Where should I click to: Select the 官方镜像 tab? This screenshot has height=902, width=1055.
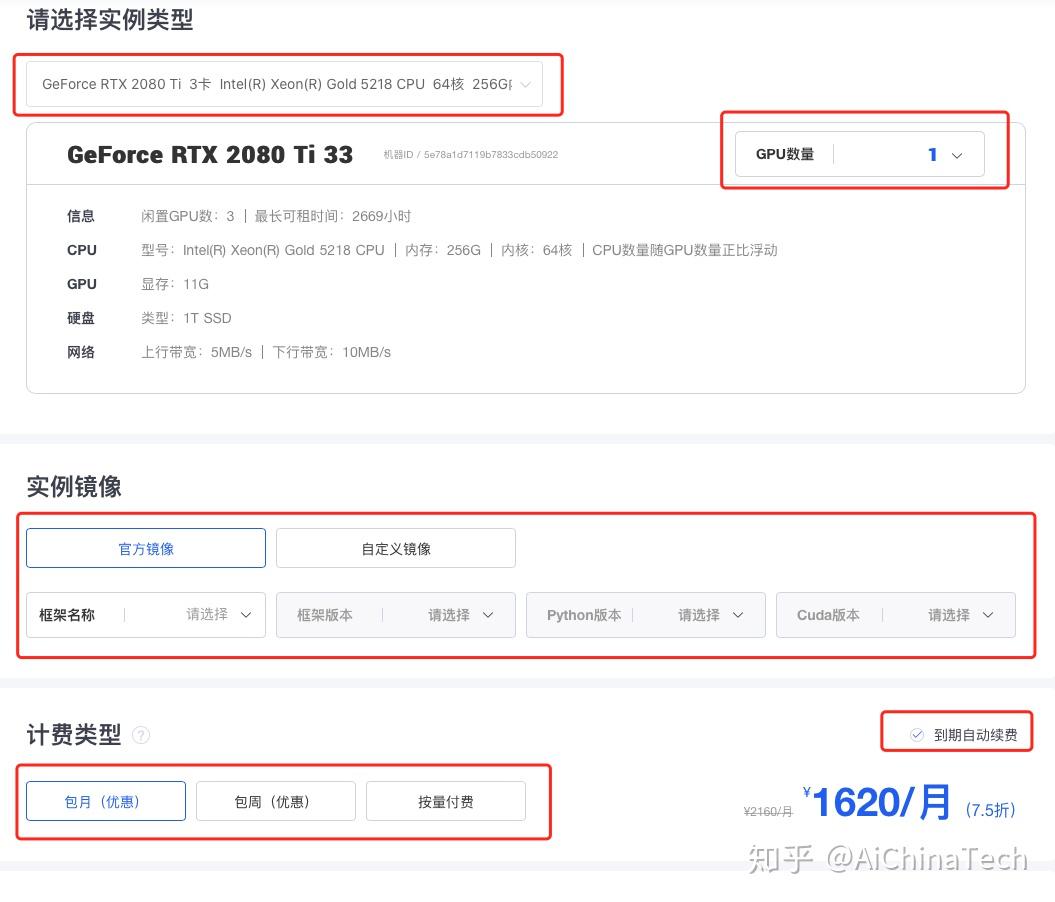click(146, 548)
